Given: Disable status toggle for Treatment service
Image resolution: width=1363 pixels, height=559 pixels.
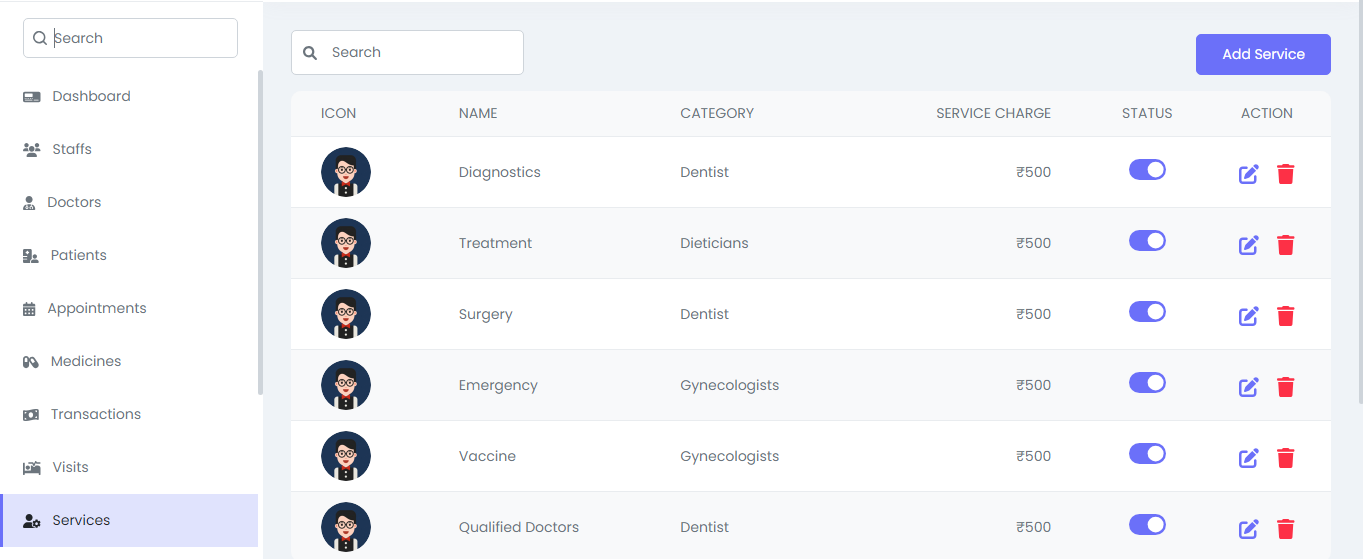Looking at the screenshot, I should [1147, 241].
